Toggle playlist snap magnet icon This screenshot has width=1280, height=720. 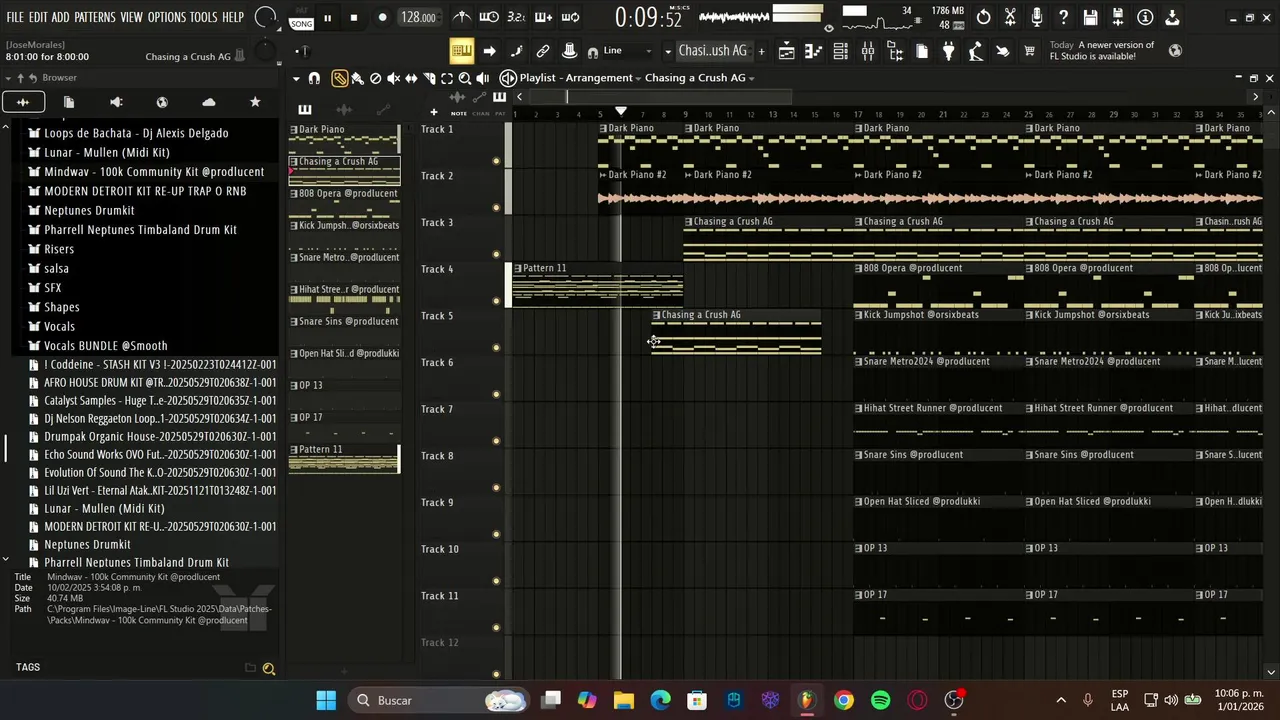click(314, 78)
